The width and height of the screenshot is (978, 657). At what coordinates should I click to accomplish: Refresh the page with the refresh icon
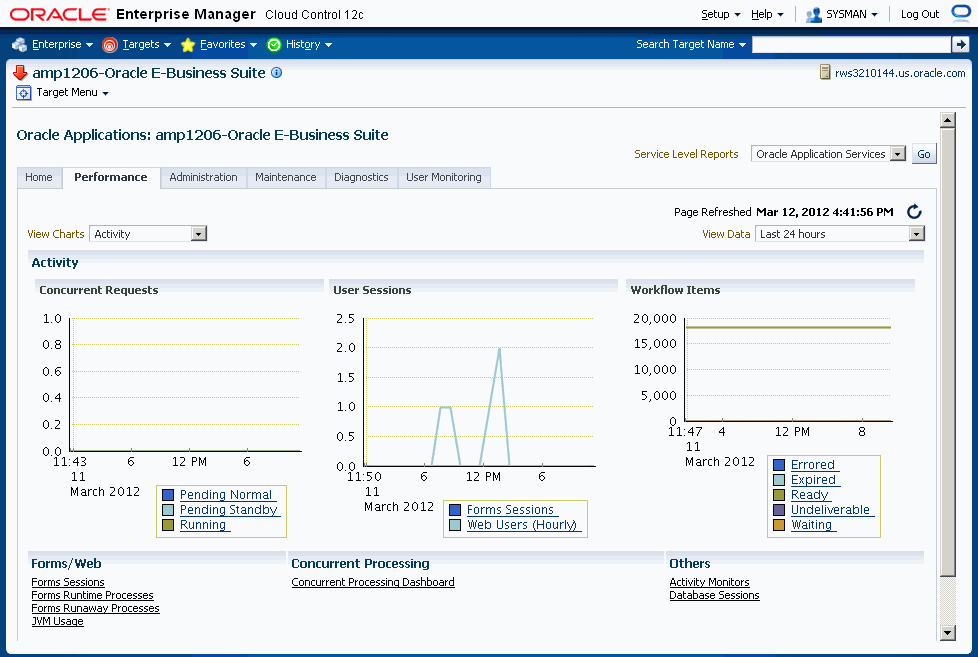pos(914,212)
